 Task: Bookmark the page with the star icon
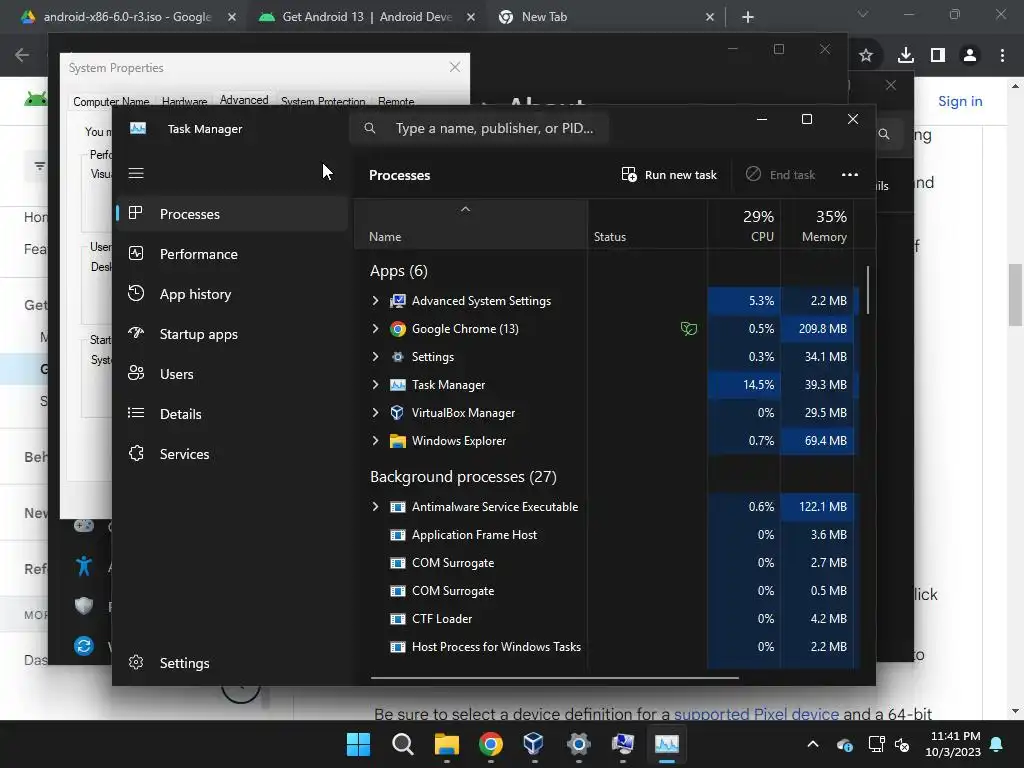pyautogui.click(x=866, y=56)
